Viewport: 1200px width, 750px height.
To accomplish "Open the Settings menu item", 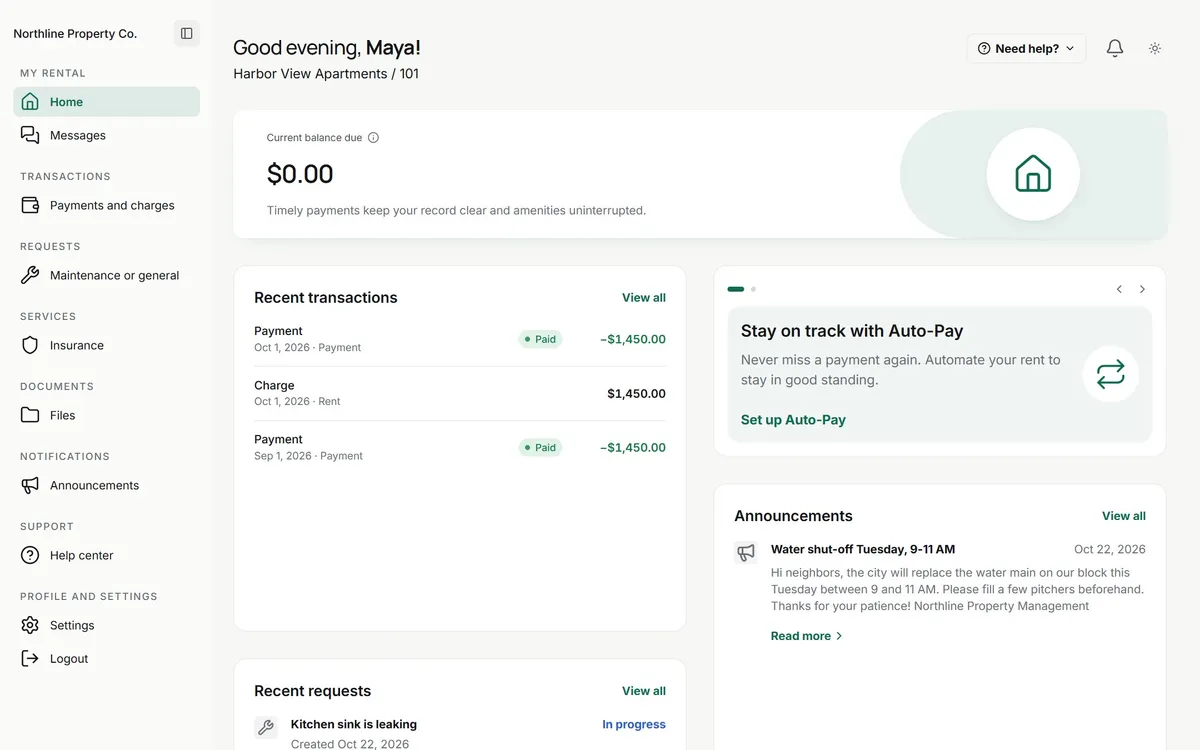I will tap(106, 625).
